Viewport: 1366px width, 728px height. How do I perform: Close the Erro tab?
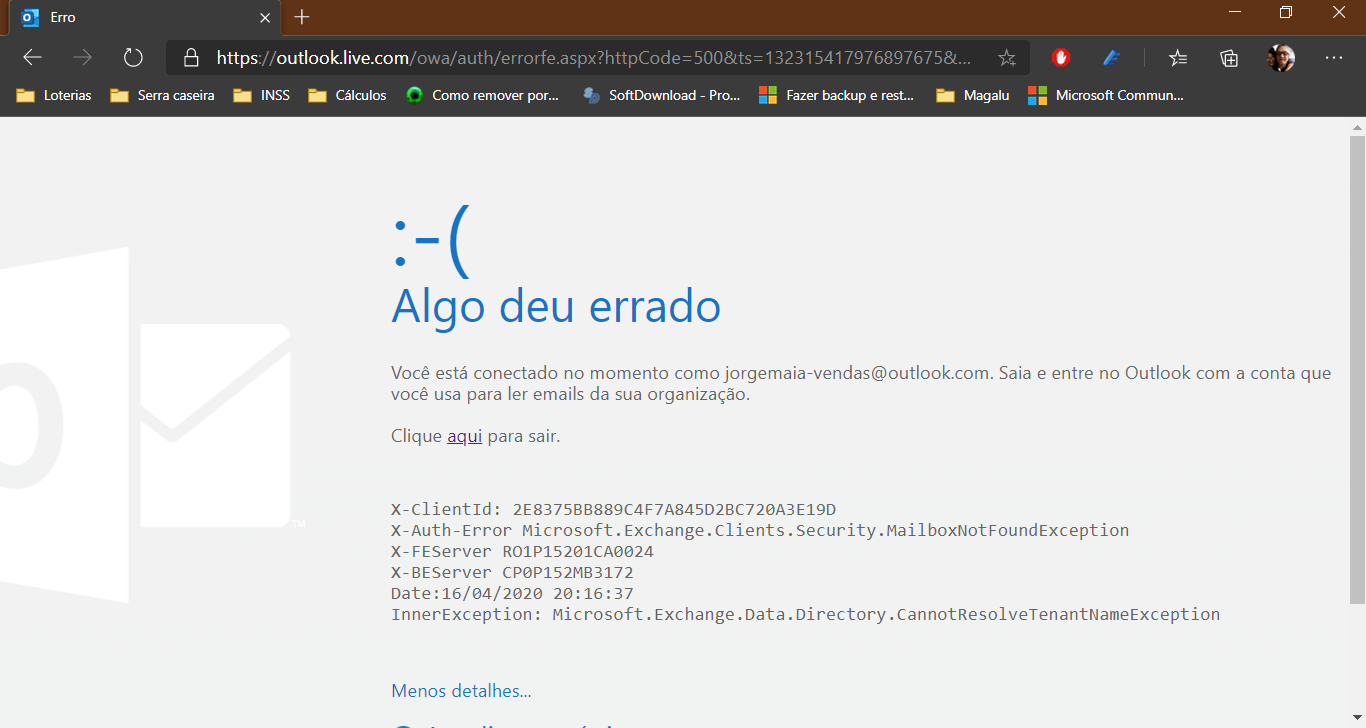265,17
